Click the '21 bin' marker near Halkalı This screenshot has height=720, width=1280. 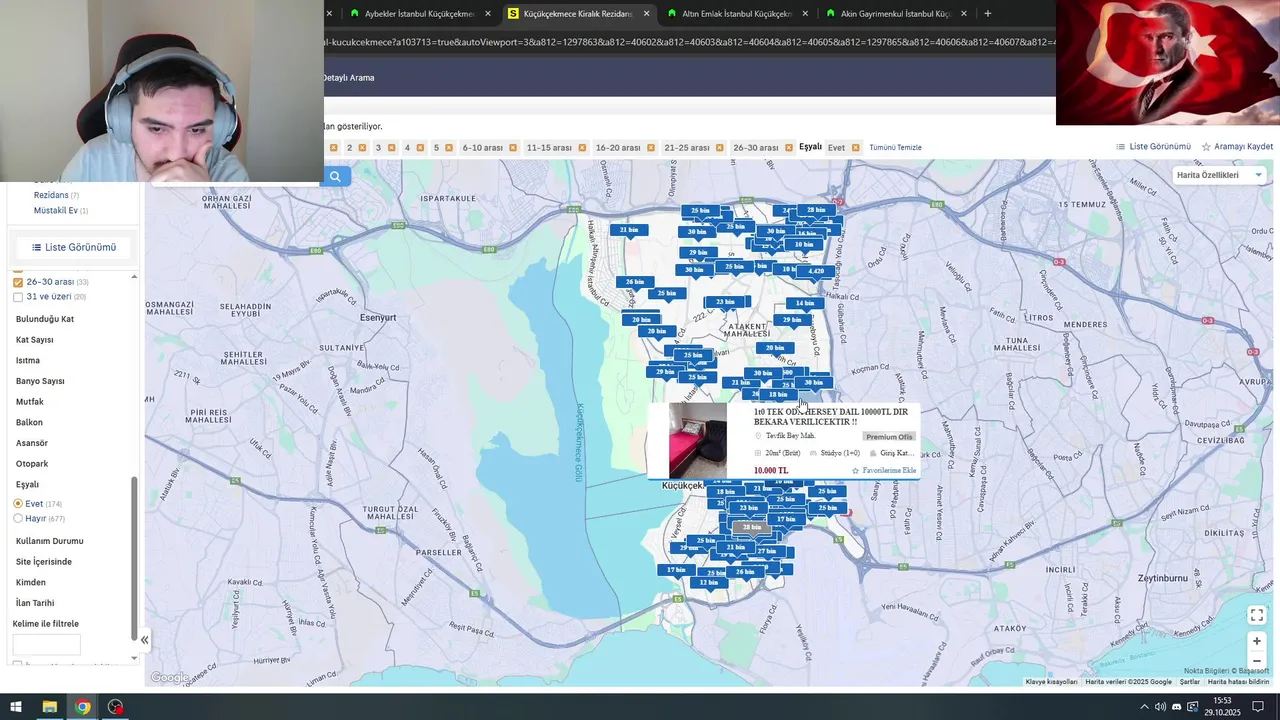click(x=629, y=230)
